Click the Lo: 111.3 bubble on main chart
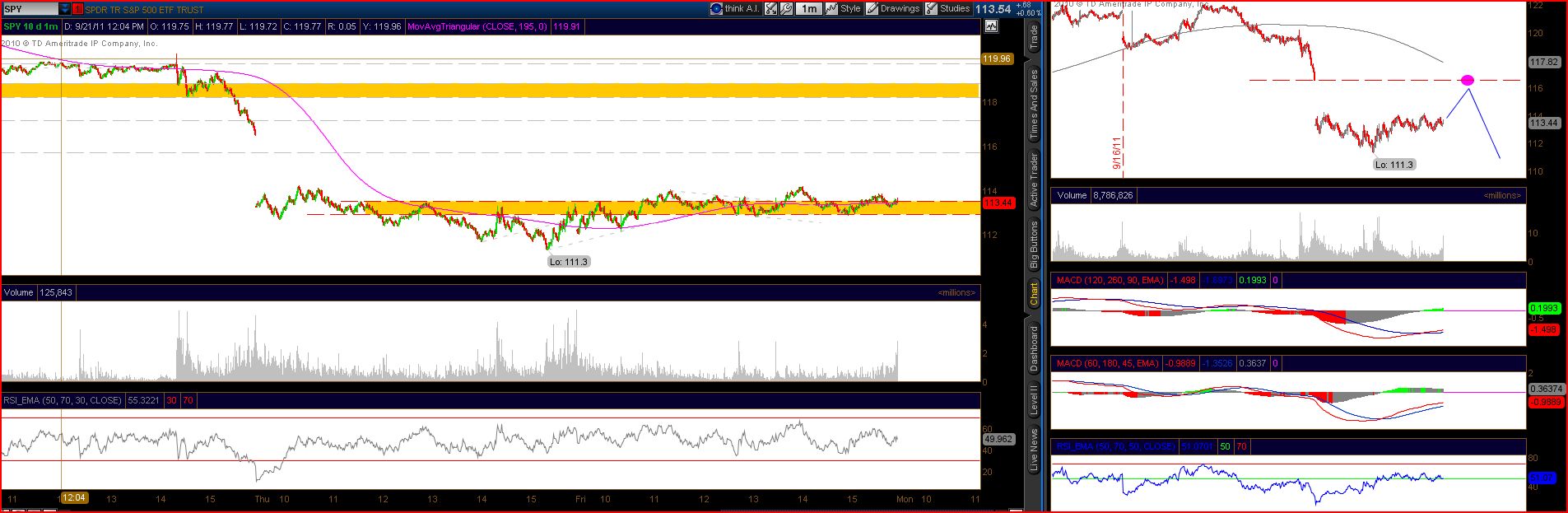This screenshot has width=1568, height=513. (569, 261)
